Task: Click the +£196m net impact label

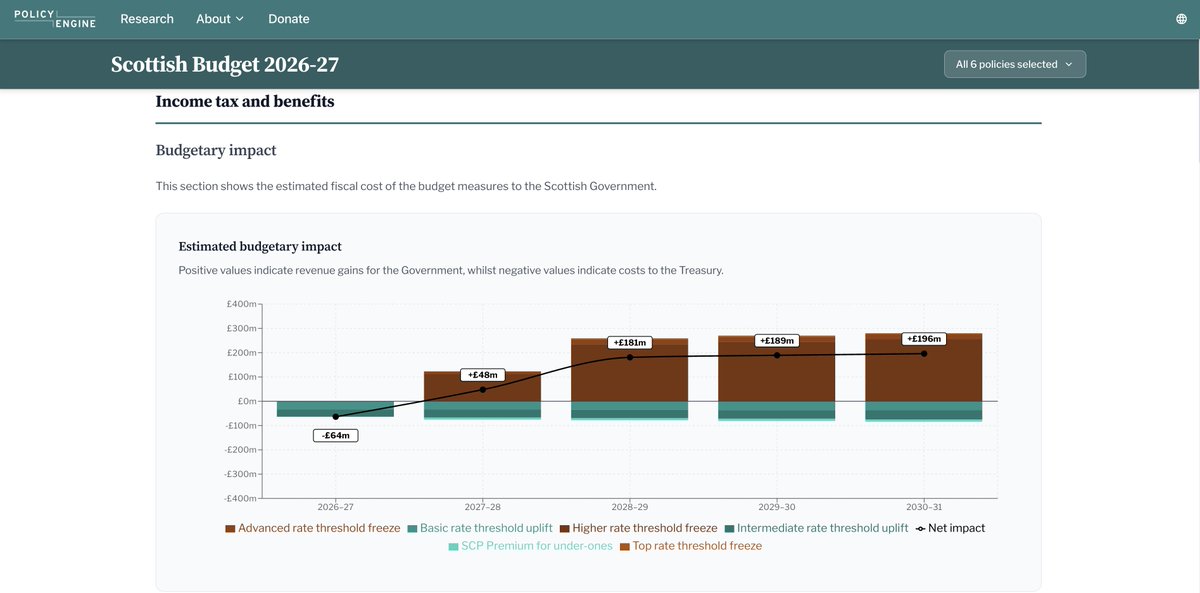Action: point(924,338)
